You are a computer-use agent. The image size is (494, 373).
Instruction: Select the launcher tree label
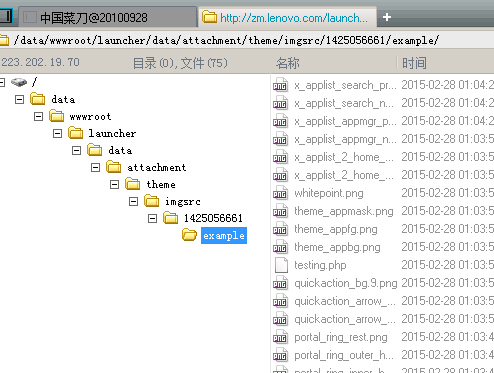tap(112, 133)
